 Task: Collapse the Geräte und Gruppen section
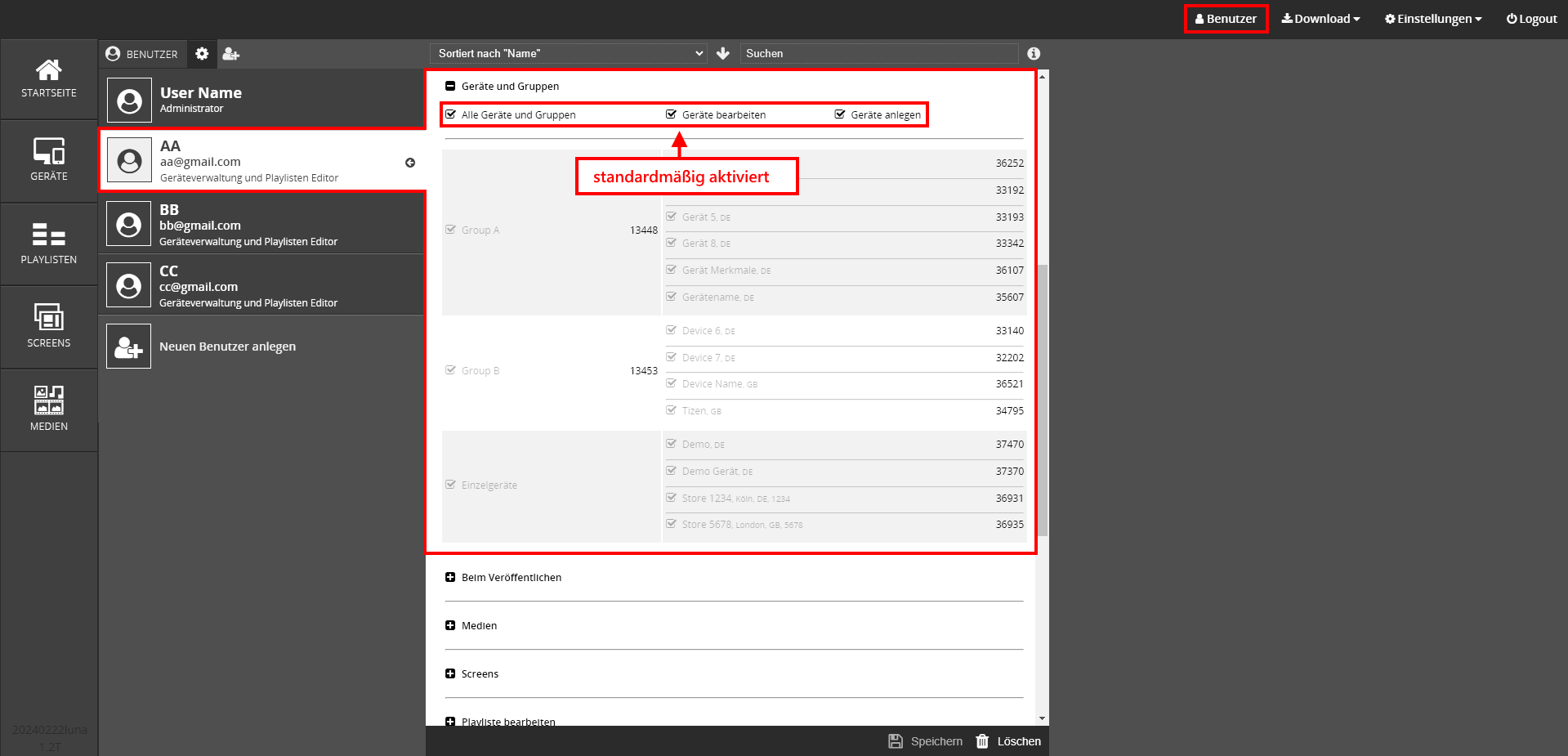click(x=450, y=86)
